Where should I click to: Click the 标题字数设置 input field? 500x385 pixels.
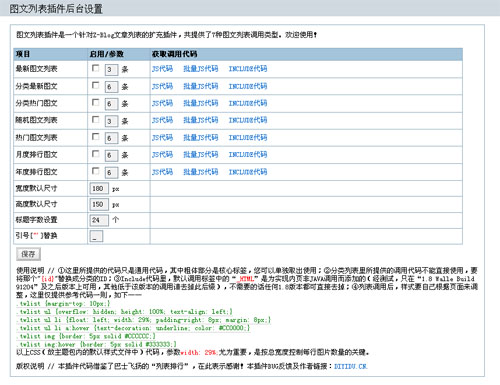click(99, 220)
